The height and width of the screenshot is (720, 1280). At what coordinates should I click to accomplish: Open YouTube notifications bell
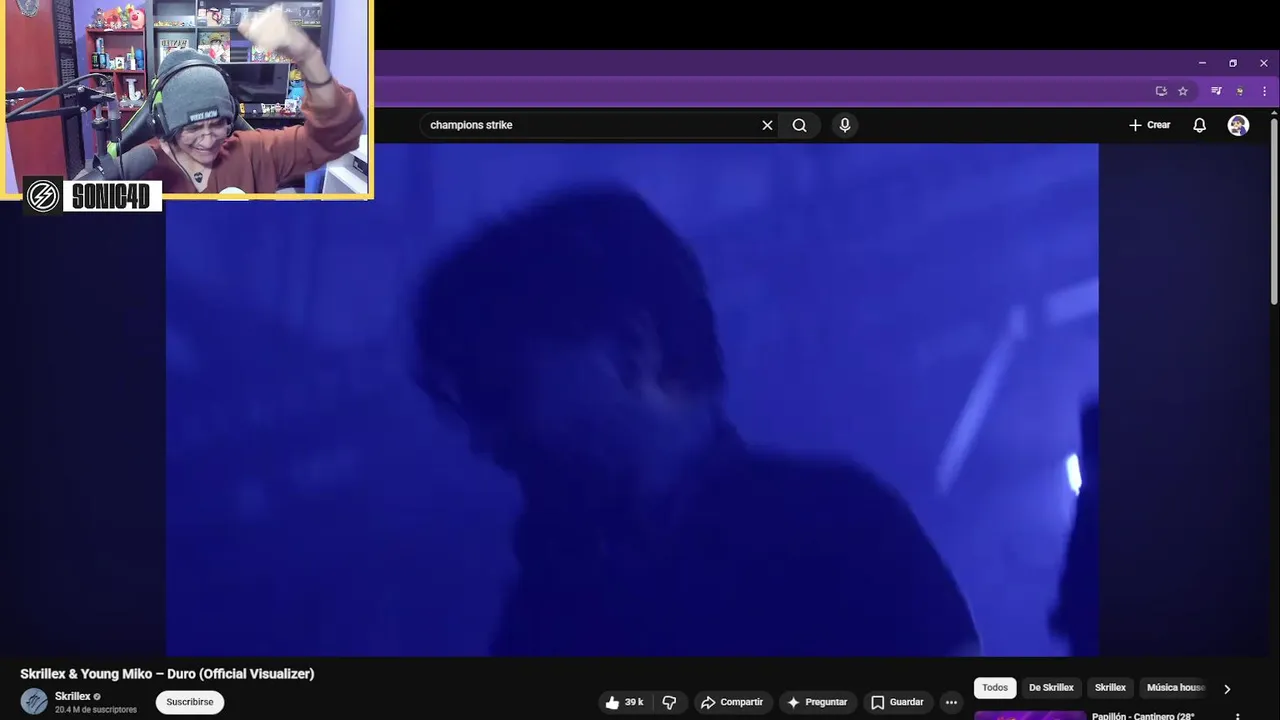click(1199, 125)
